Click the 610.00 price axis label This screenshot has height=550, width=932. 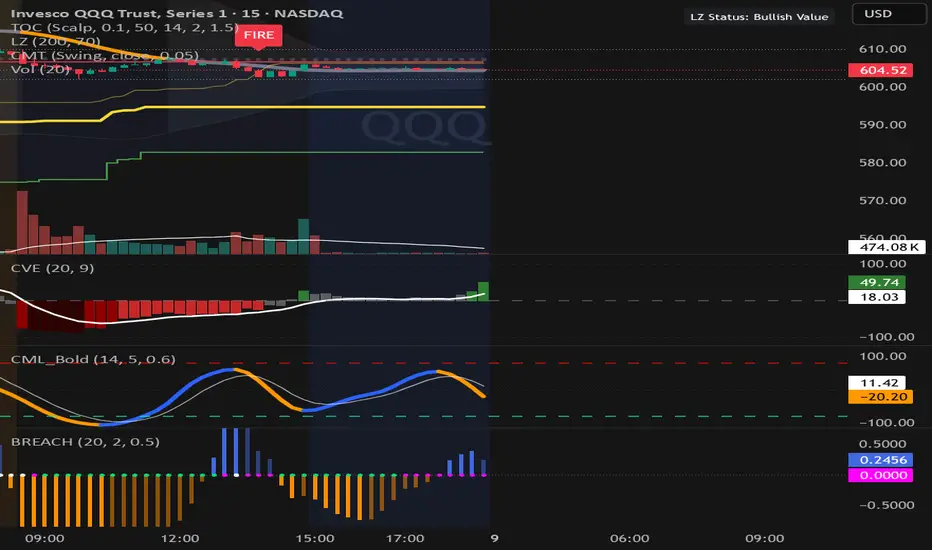tap(883, 49)
